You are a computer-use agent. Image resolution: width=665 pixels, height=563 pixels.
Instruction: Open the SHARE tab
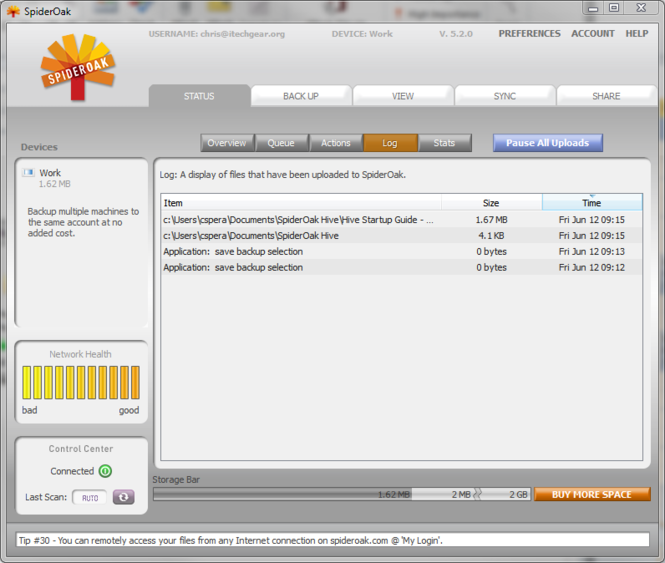(x=606, y=96)
